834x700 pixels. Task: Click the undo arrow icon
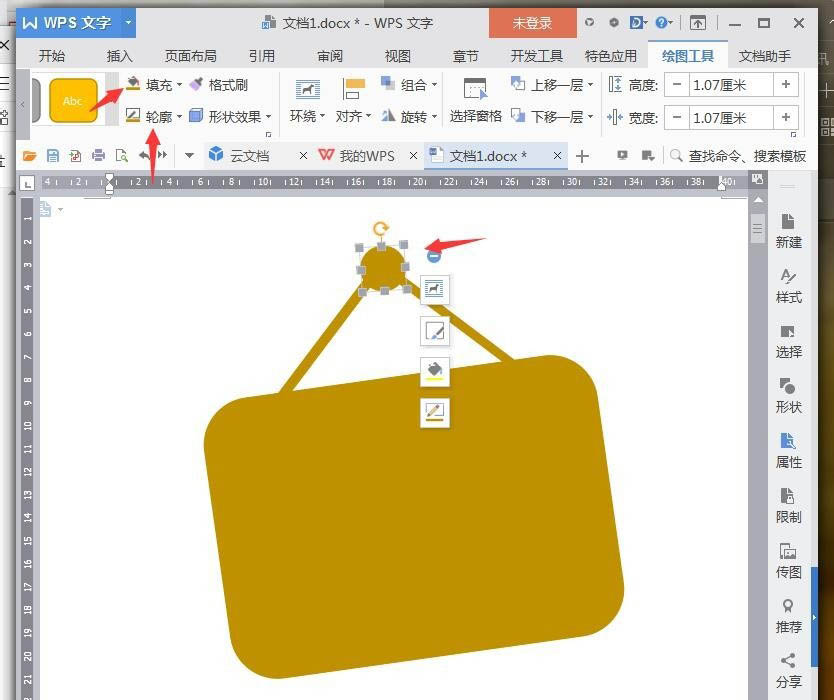click(x=144, y=155)
